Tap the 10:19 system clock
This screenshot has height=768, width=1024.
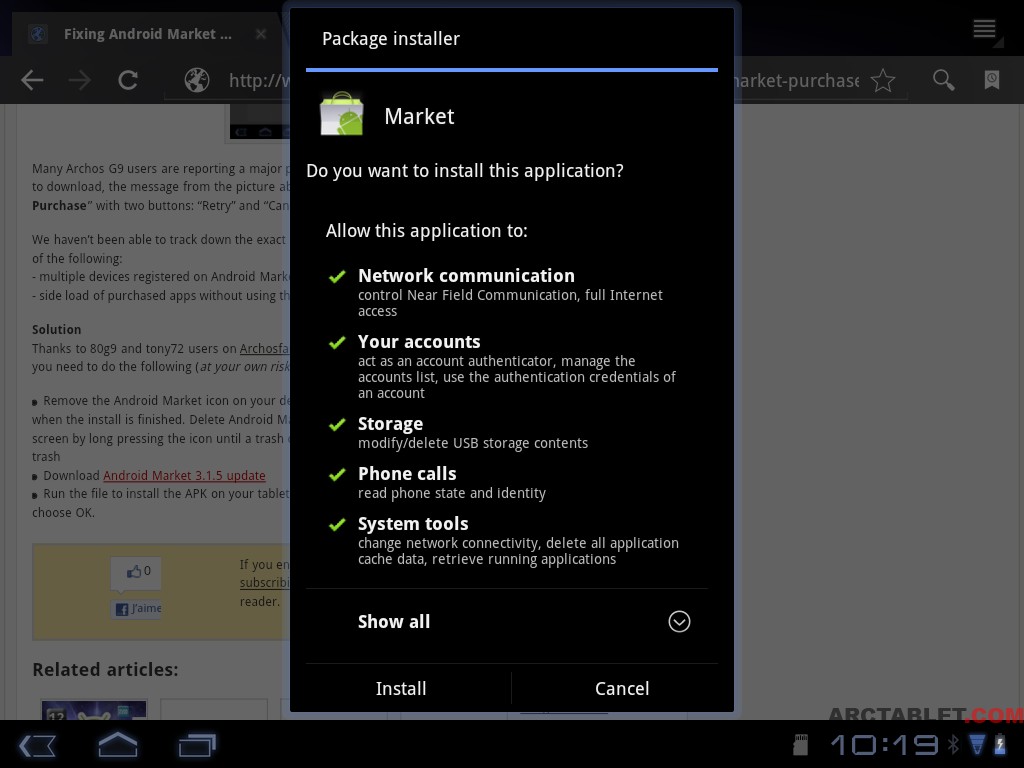click(885, 744)
